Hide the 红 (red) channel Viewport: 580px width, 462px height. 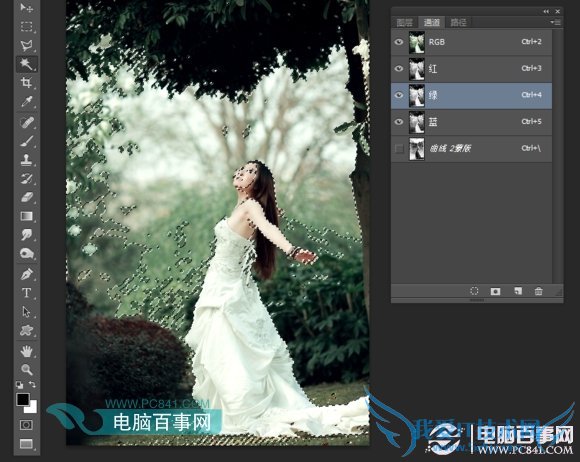[x=399, y=68]
